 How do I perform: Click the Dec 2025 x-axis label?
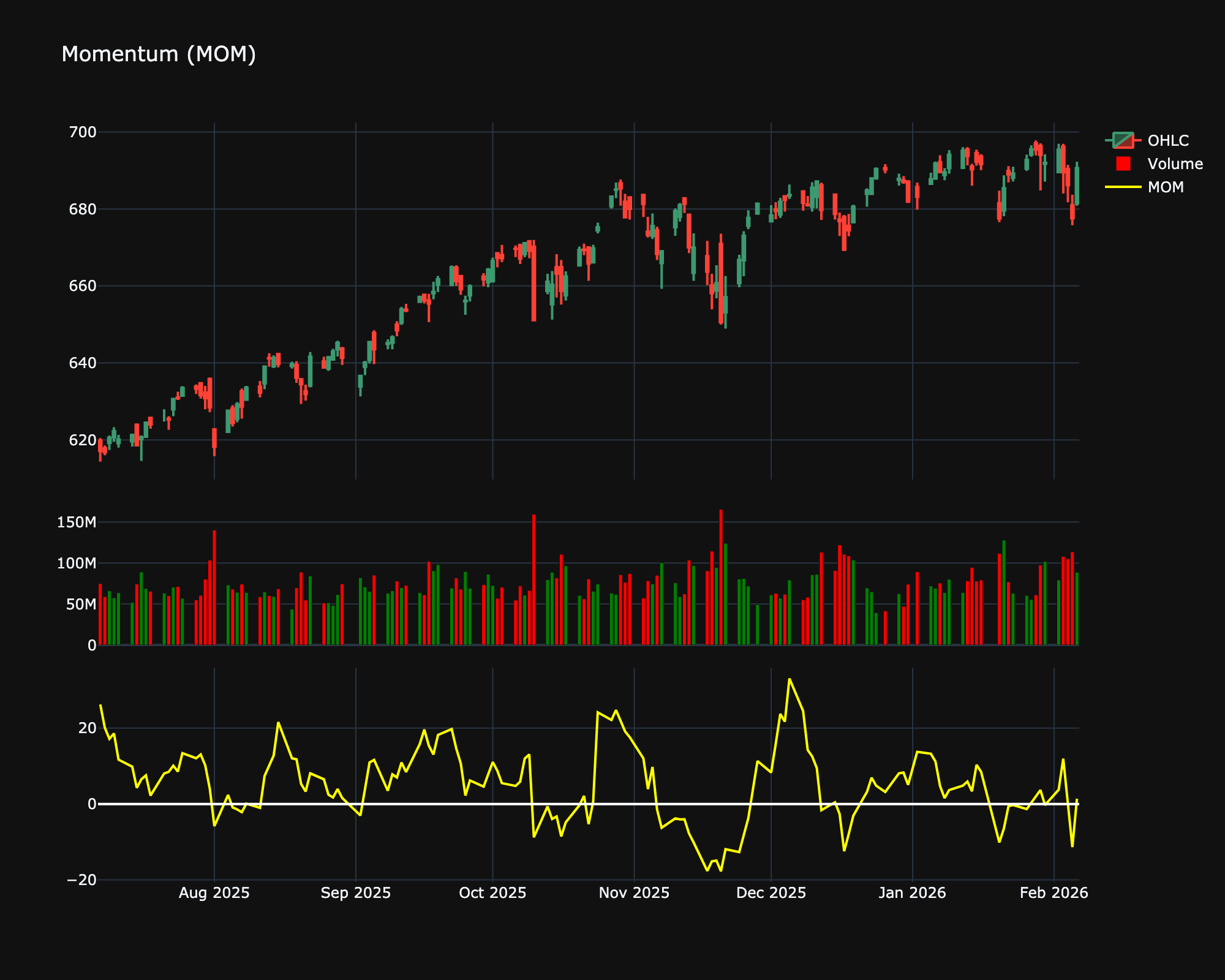click(771, 893)
